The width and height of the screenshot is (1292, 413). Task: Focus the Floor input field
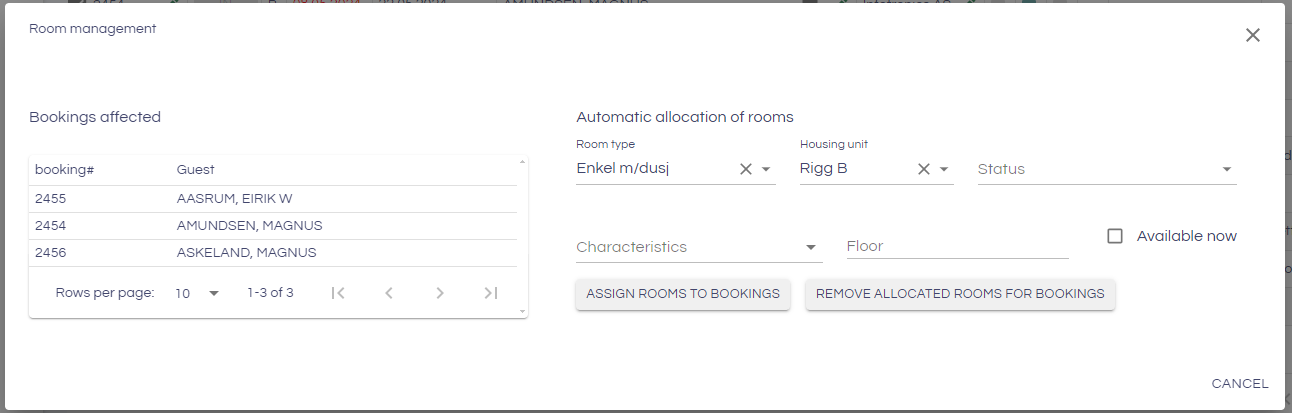[957, 246]
